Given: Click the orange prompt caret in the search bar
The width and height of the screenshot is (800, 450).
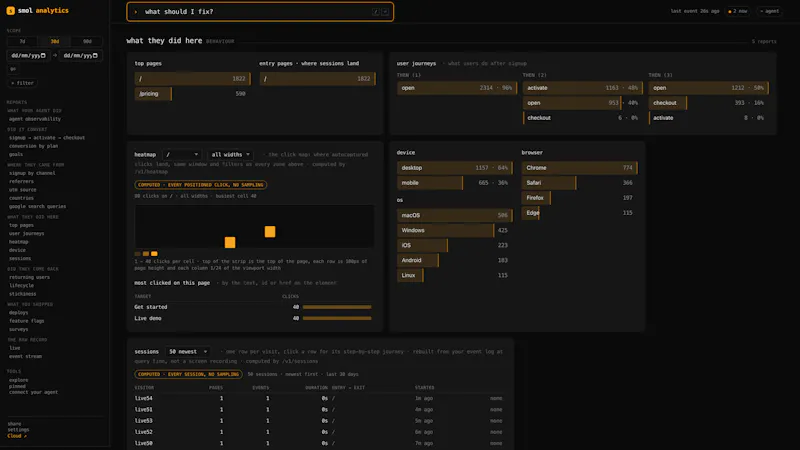Looking at the screenshot, I should [x=136, y=12].
